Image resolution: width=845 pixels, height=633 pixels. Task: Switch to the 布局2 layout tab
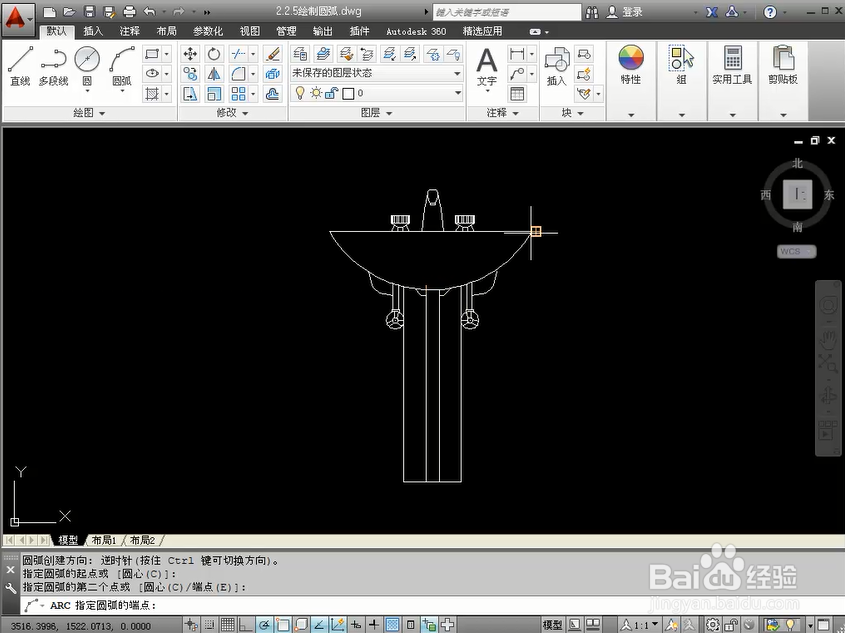[x=142, y=540]
